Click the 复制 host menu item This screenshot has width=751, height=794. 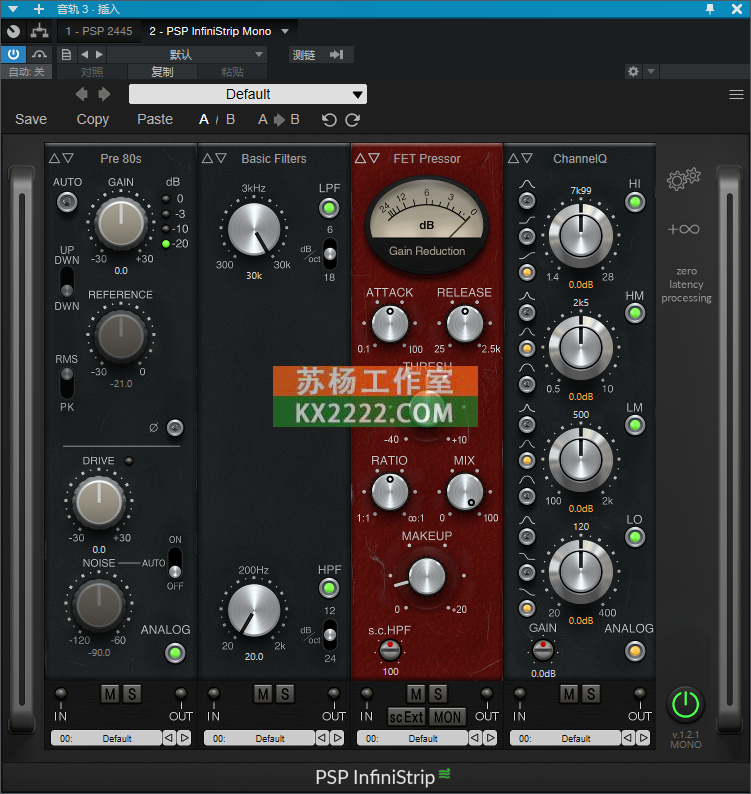162,72
